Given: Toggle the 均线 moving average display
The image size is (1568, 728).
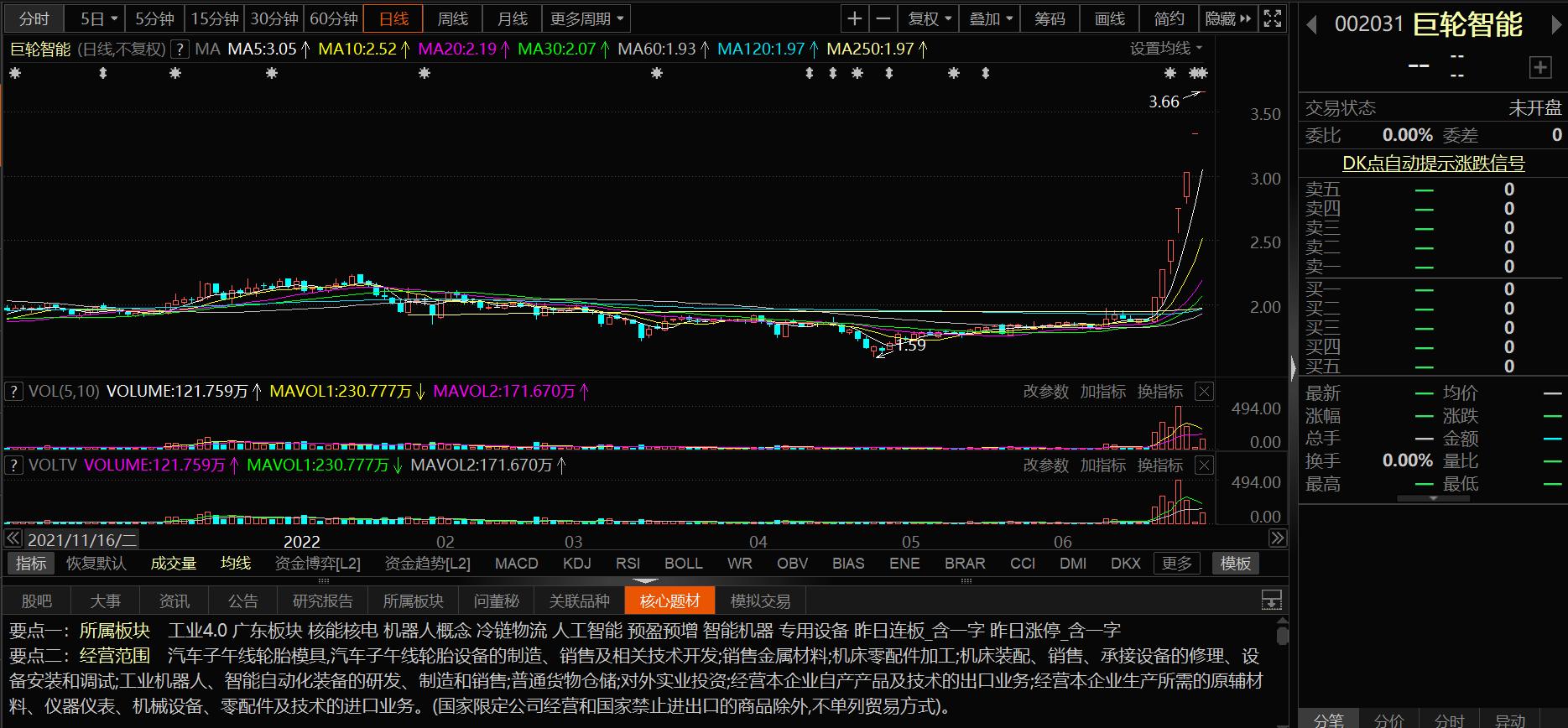Looking at the screenshot, I should click(236, 564).
